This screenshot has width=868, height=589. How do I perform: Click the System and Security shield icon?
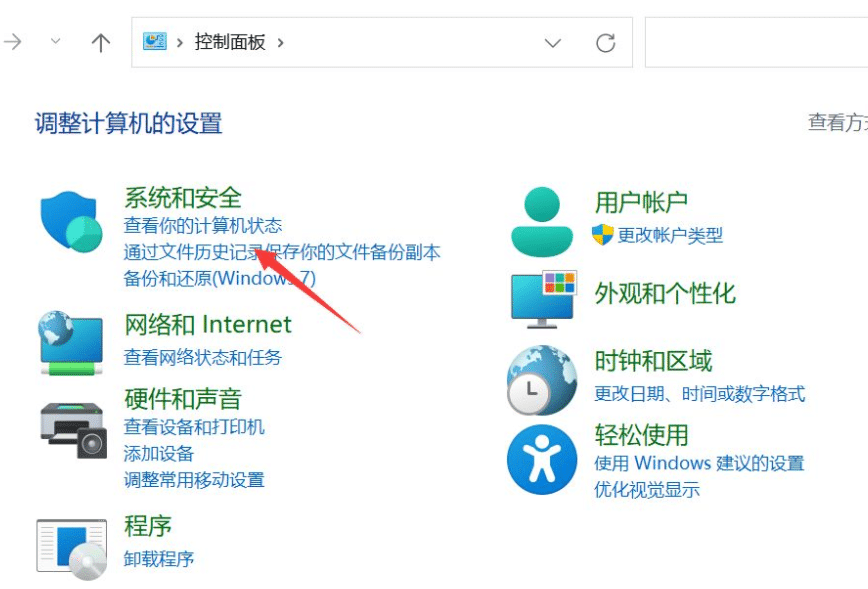[x=70, y=219]
